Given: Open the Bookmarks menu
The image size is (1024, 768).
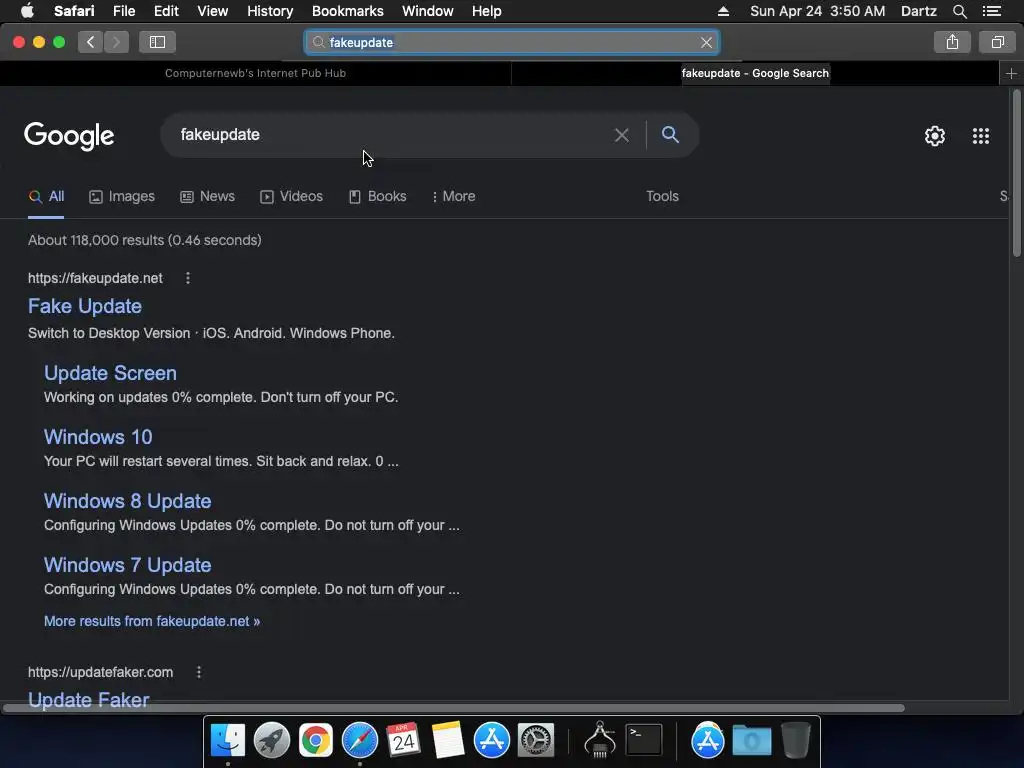Looking at the screenshot, I should [x=347, y=11].
